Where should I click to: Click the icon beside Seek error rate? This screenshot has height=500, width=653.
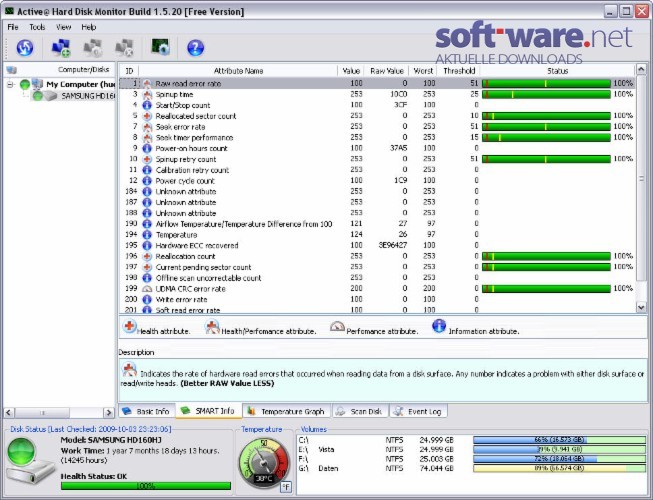147,127
